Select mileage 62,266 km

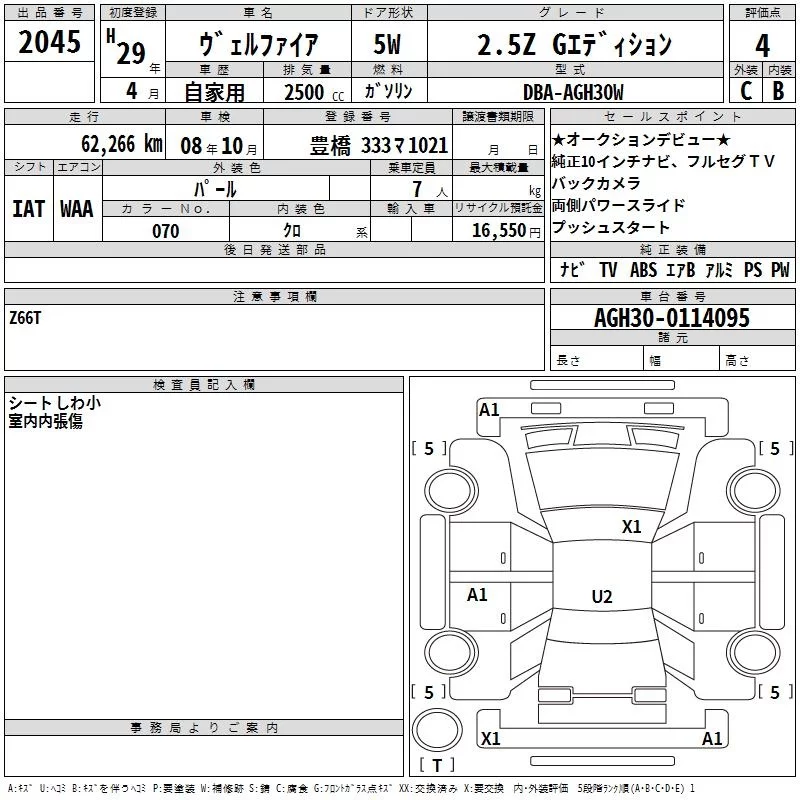[122, 144]
